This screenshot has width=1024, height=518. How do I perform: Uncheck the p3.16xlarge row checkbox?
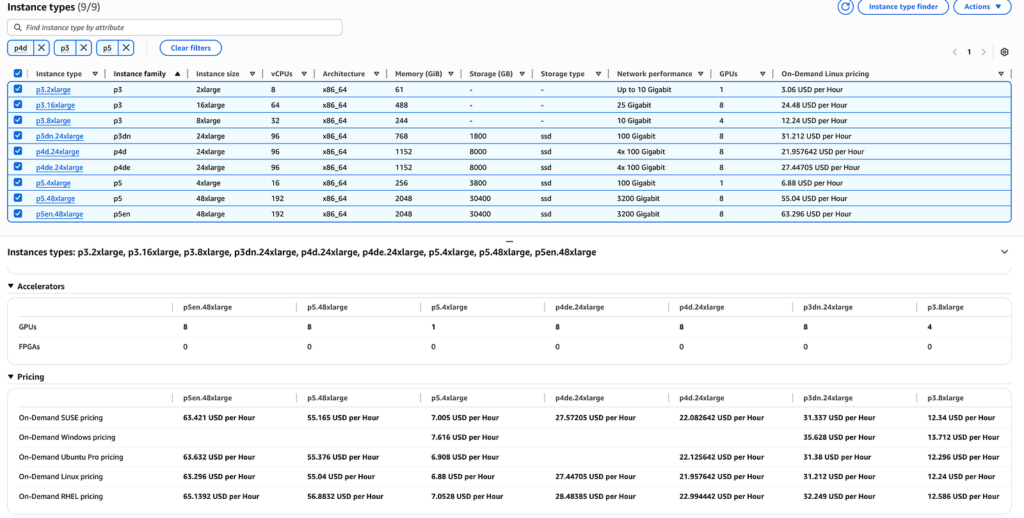[18, 105]
